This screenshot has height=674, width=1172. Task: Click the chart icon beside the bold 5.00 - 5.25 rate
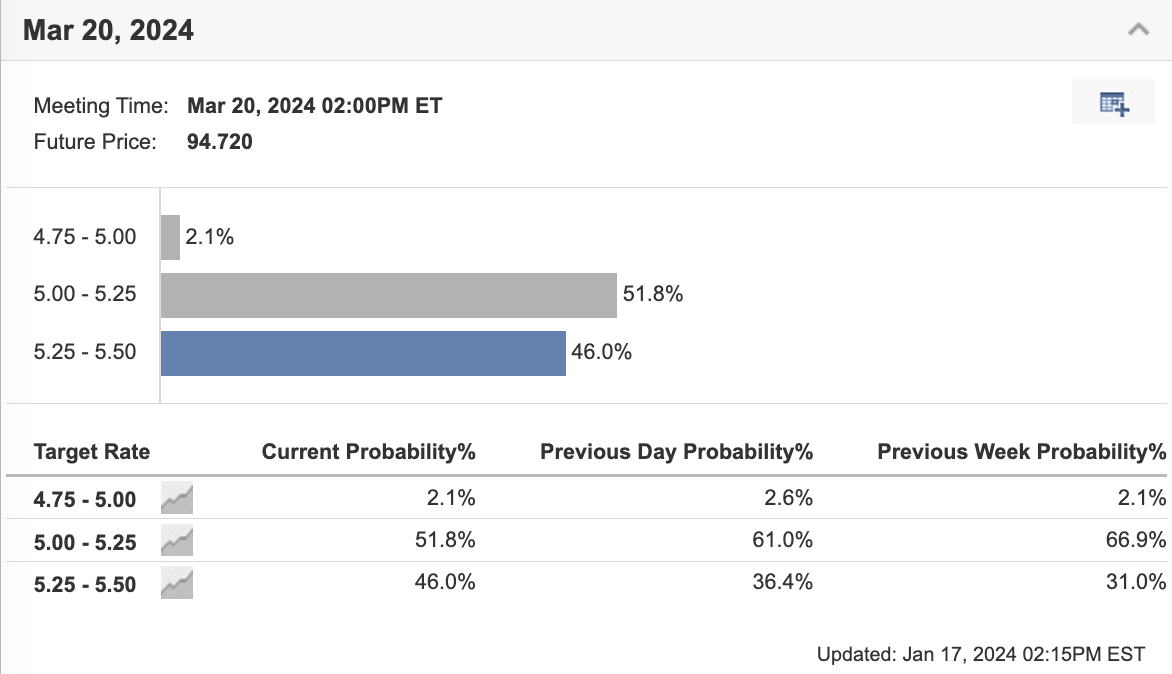175,540
